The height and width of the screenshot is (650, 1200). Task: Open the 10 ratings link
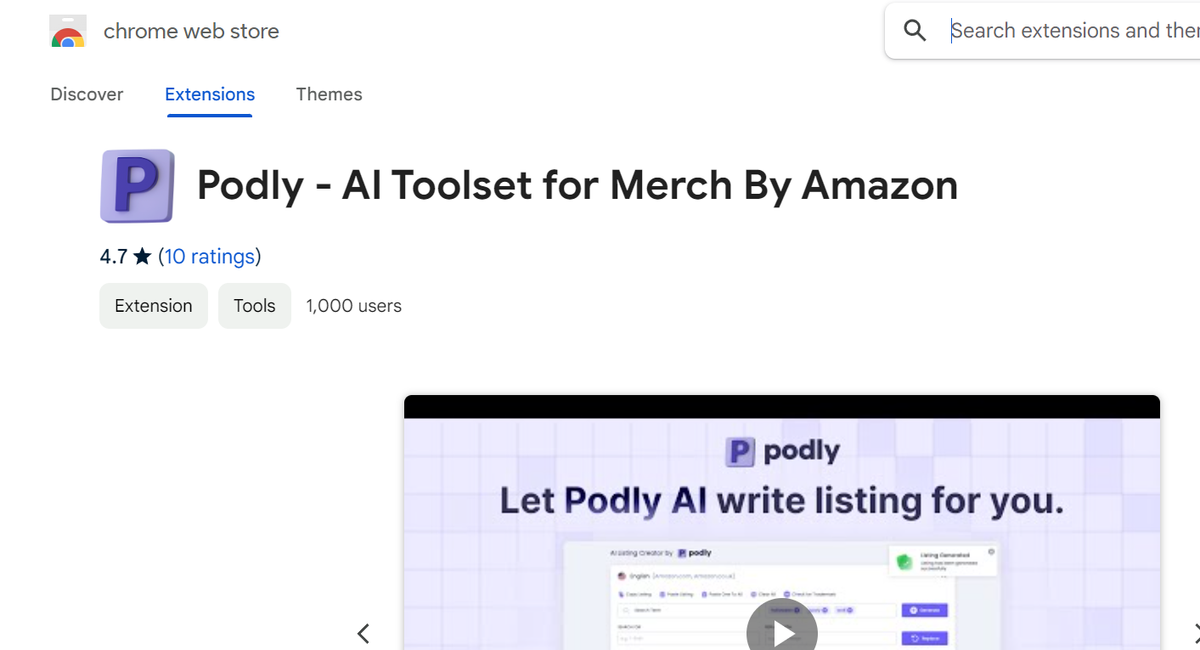click(210, 256)
